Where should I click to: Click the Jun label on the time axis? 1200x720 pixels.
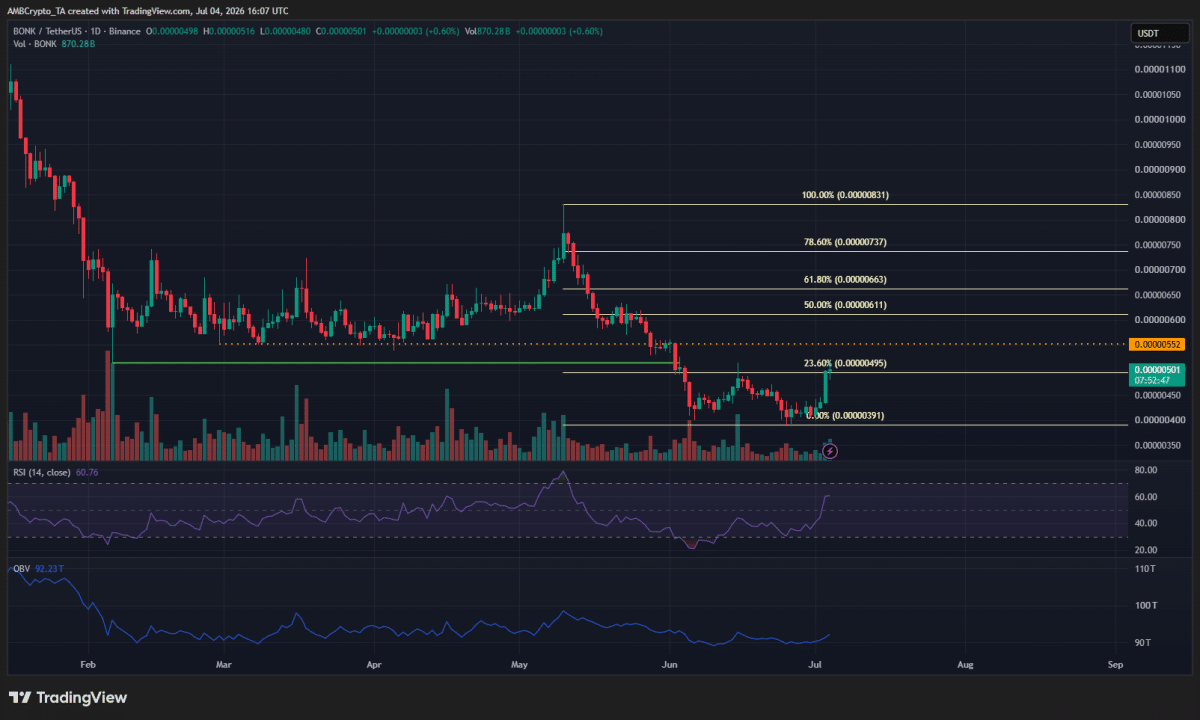coord(669,663)
